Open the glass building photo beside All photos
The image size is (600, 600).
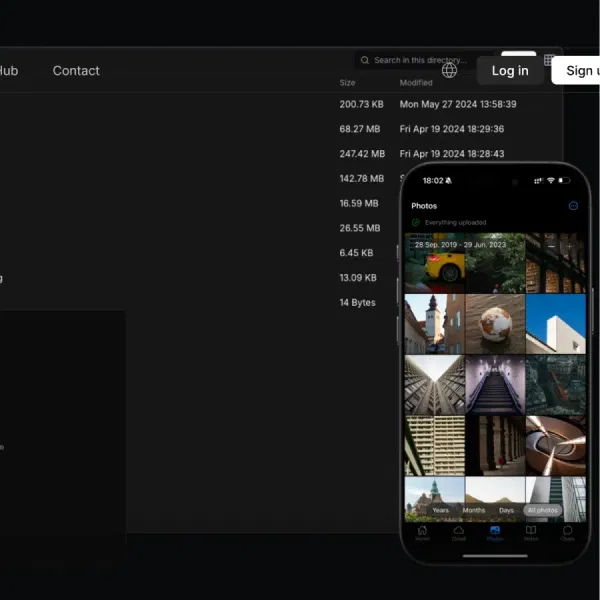556,499
